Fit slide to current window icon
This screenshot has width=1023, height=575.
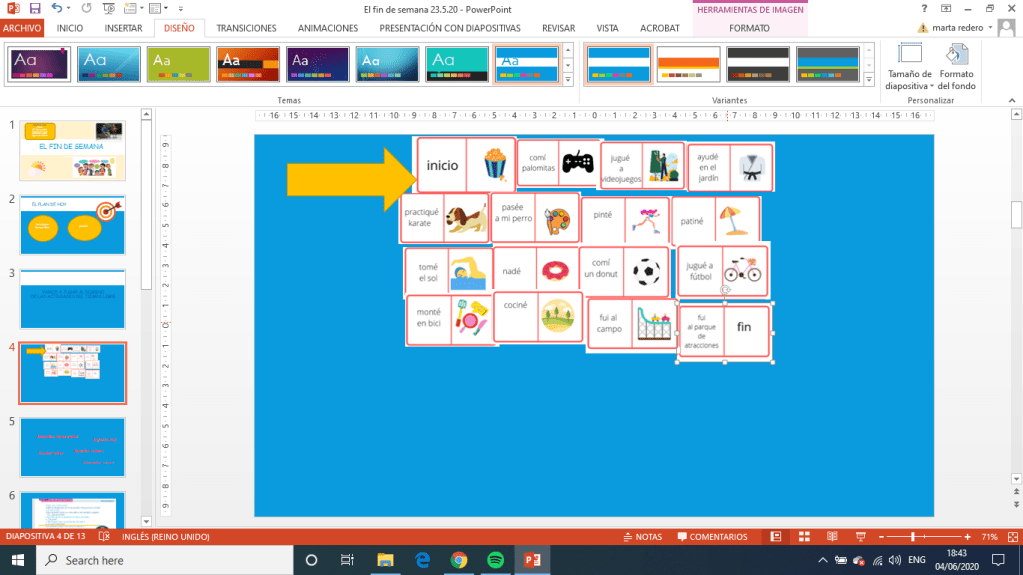[x=1010, y=537]
